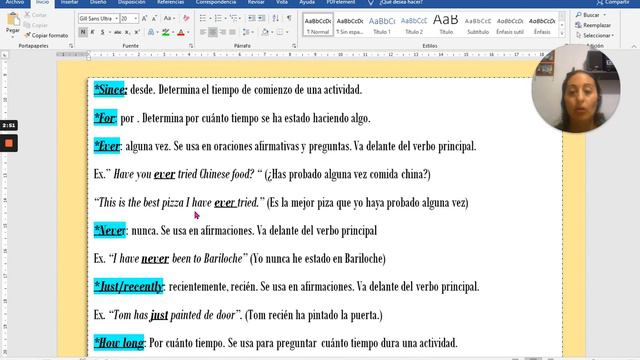Apply superscript formatting
640x360 pixels.
137,32
